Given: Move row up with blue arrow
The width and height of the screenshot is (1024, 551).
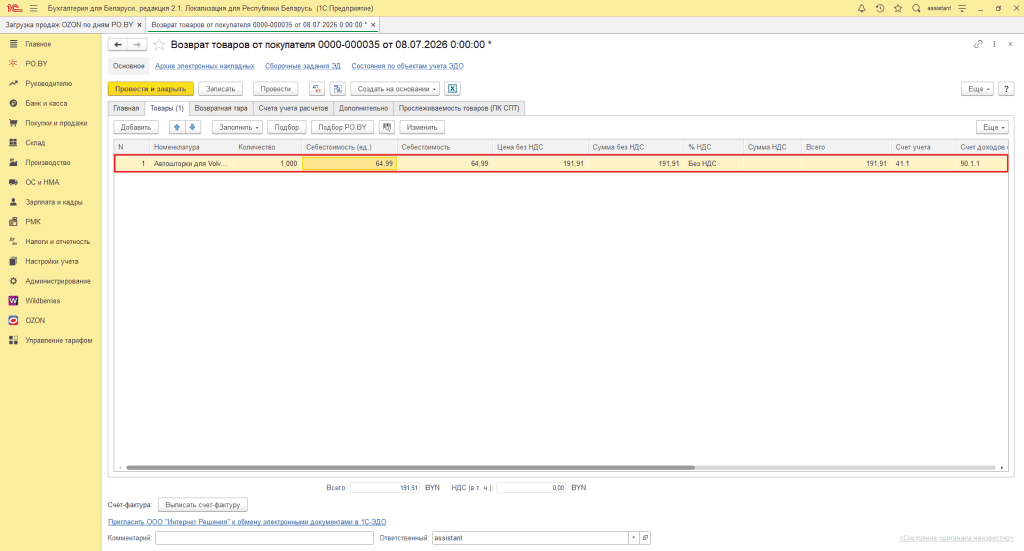Looking at the screenshot, I should tap(176, 127).
